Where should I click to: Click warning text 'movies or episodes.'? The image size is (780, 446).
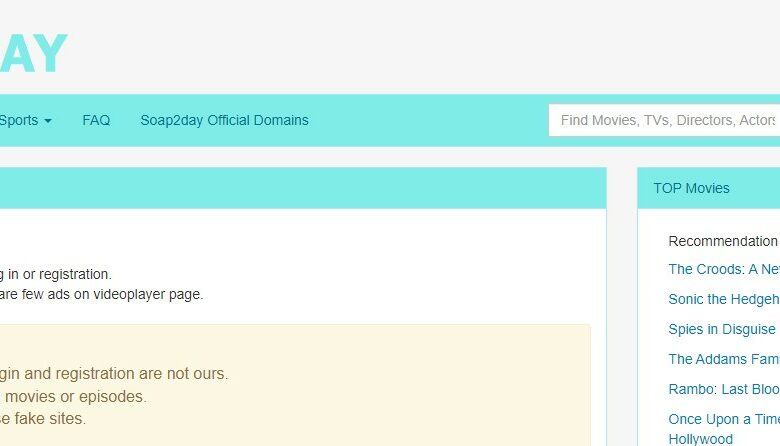(x=76, y=396)
